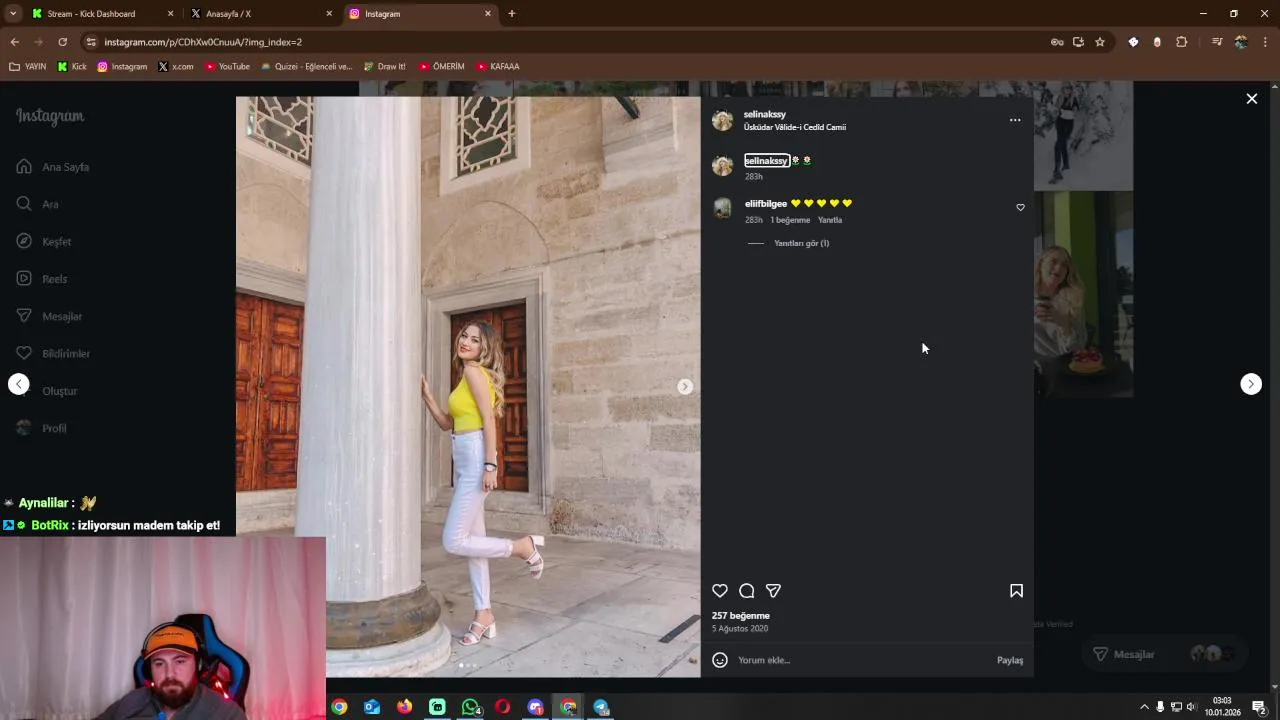Focus the Yorum ekle comment field
Image resolution: width=1280 pixels, height=720 pixels.
coord(860,660)
